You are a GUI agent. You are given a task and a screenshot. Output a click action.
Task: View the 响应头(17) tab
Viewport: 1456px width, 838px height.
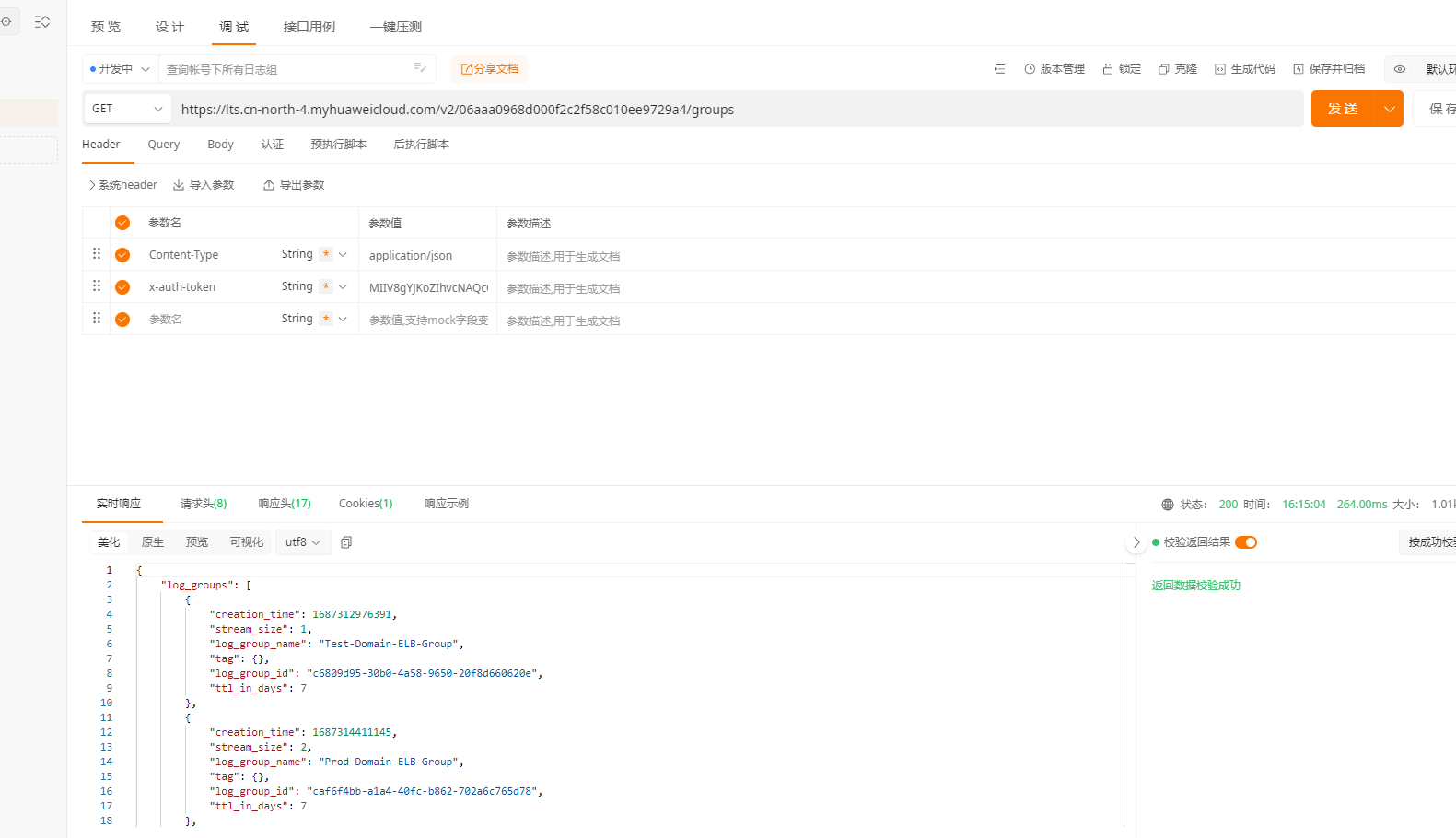pyautogui.click(x=285, y=504)
